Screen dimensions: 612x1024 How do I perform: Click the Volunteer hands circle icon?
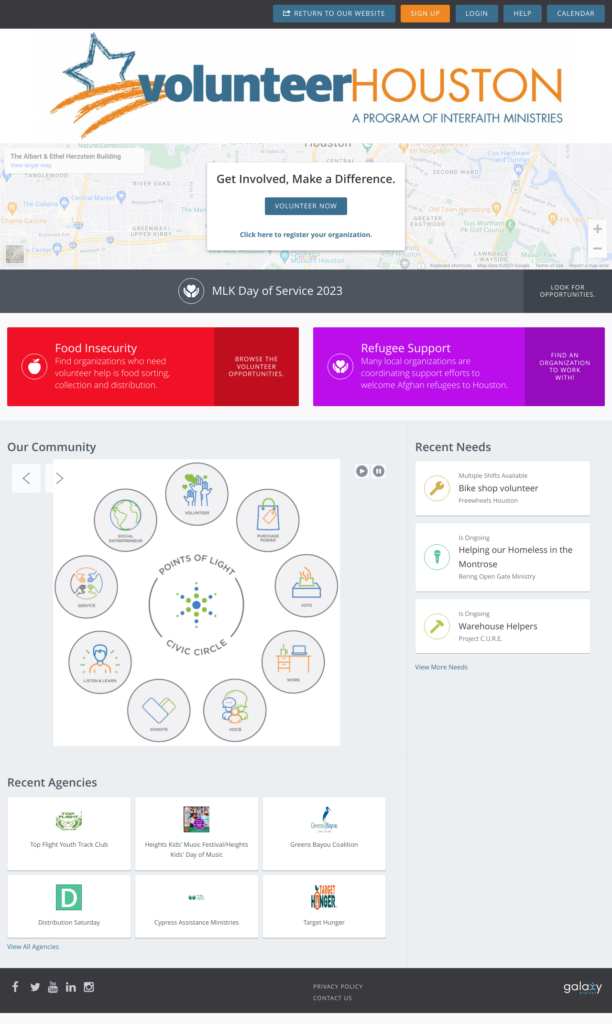point(197,493)
